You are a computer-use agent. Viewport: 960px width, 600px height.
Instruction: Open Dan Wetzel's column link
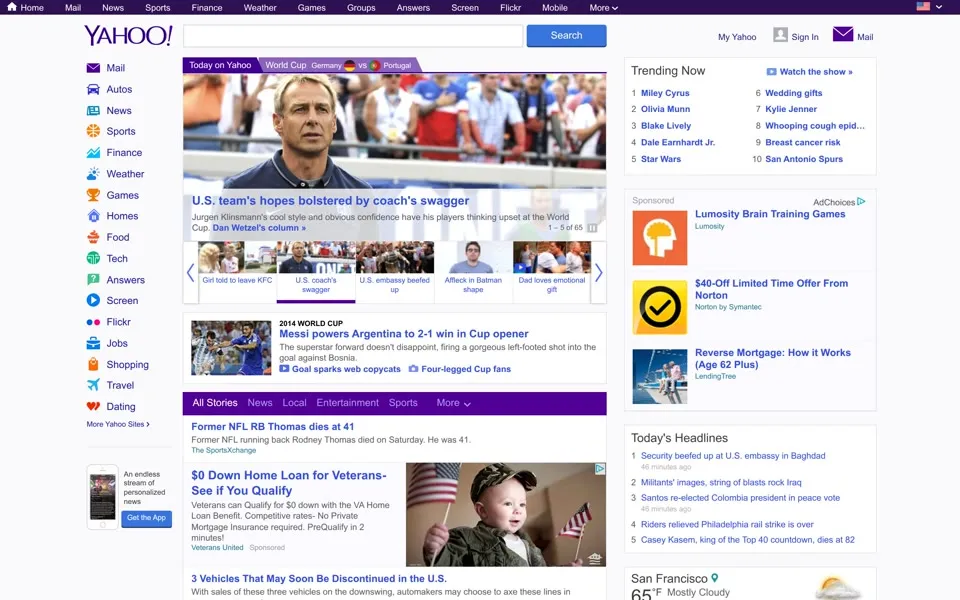pyautogui.click(x=259, y=228)
